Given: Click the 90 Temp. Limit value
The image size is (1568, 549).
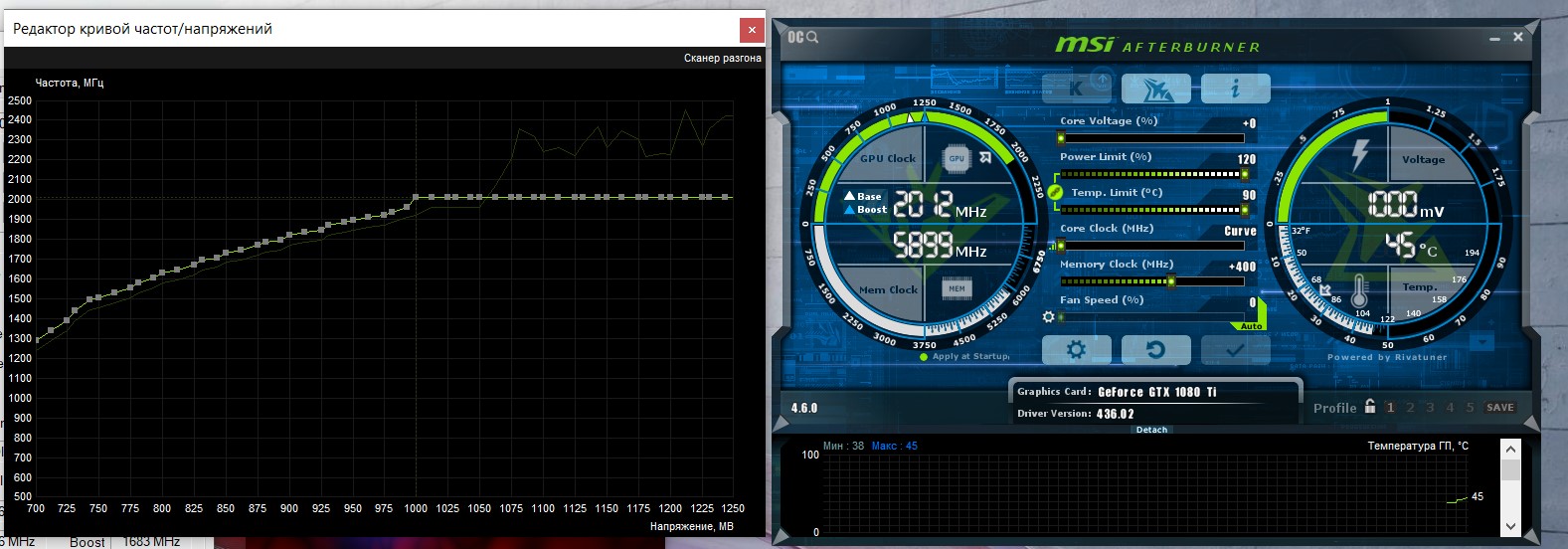Looking at the screenshot, I should [x=1250, y=195].
